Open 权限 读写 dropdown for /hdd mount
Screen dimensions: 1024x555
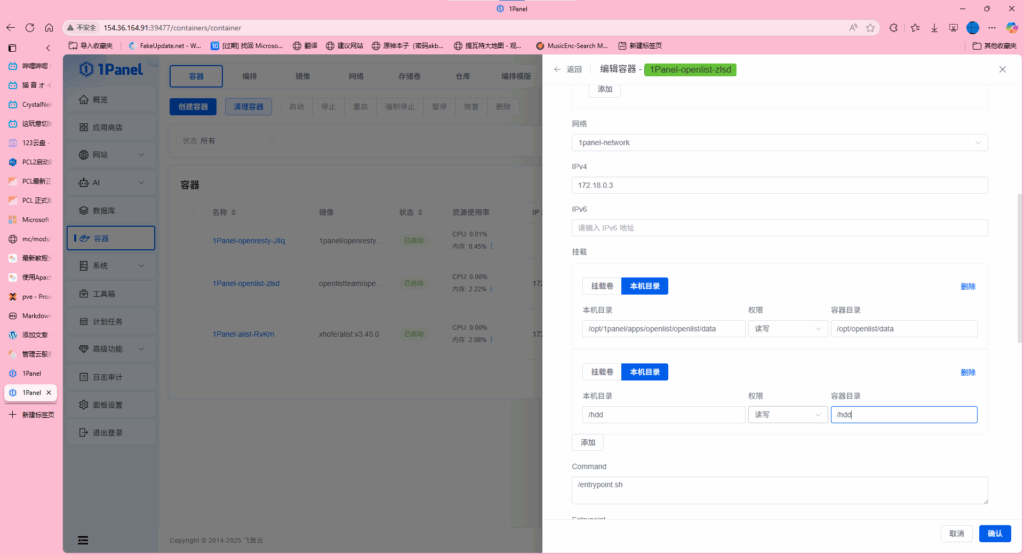coord(788,415)
